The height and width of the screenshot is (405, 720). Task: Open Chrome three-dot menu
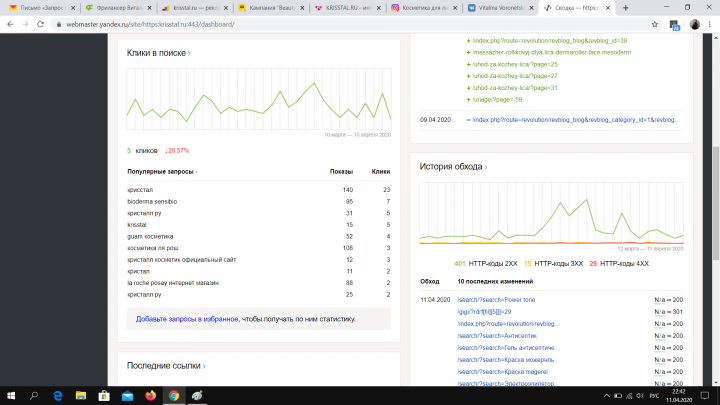[x=710, y=24]
